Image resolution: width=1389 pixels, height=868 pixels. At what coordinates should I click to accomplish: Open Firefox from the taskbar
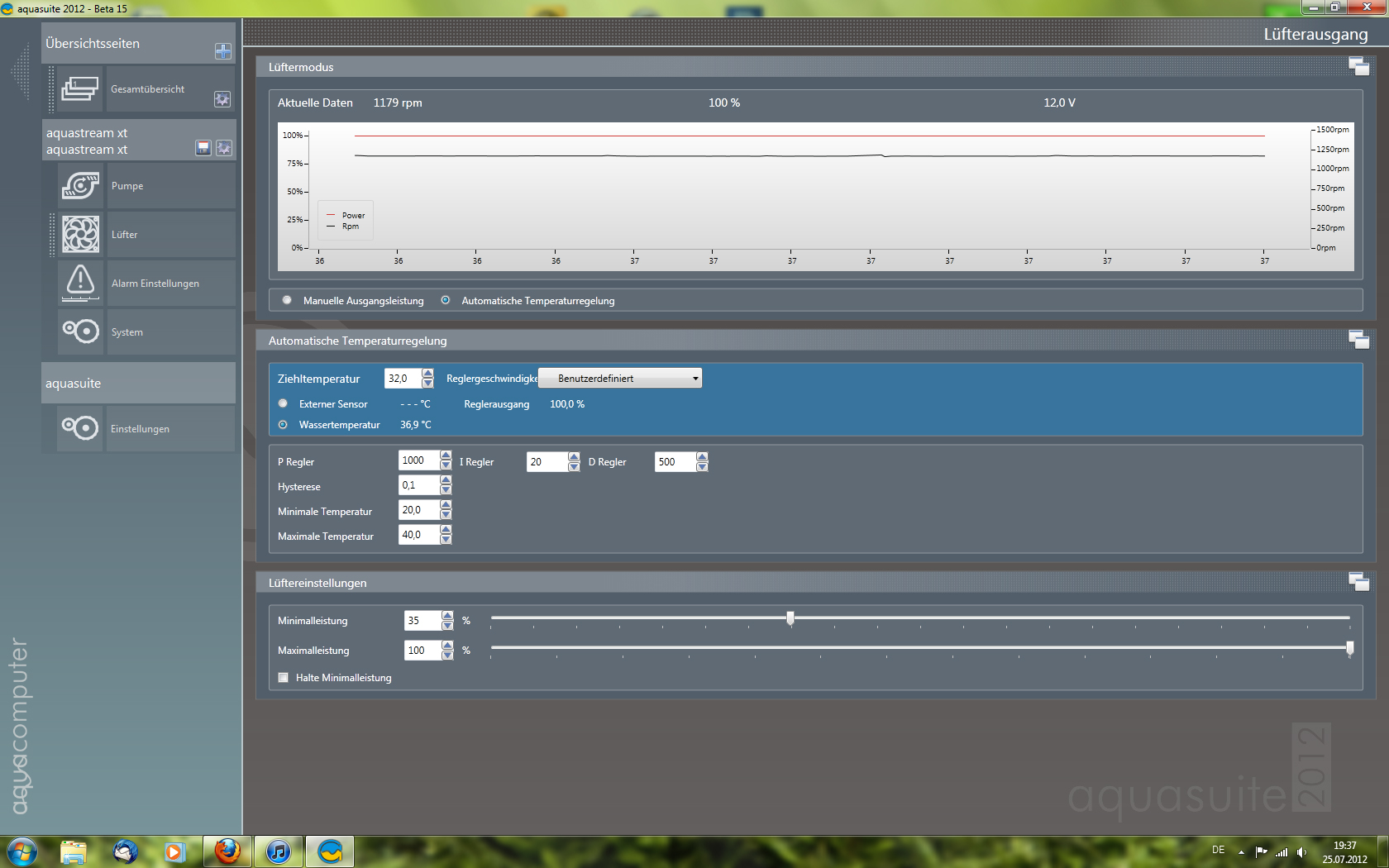227,851
